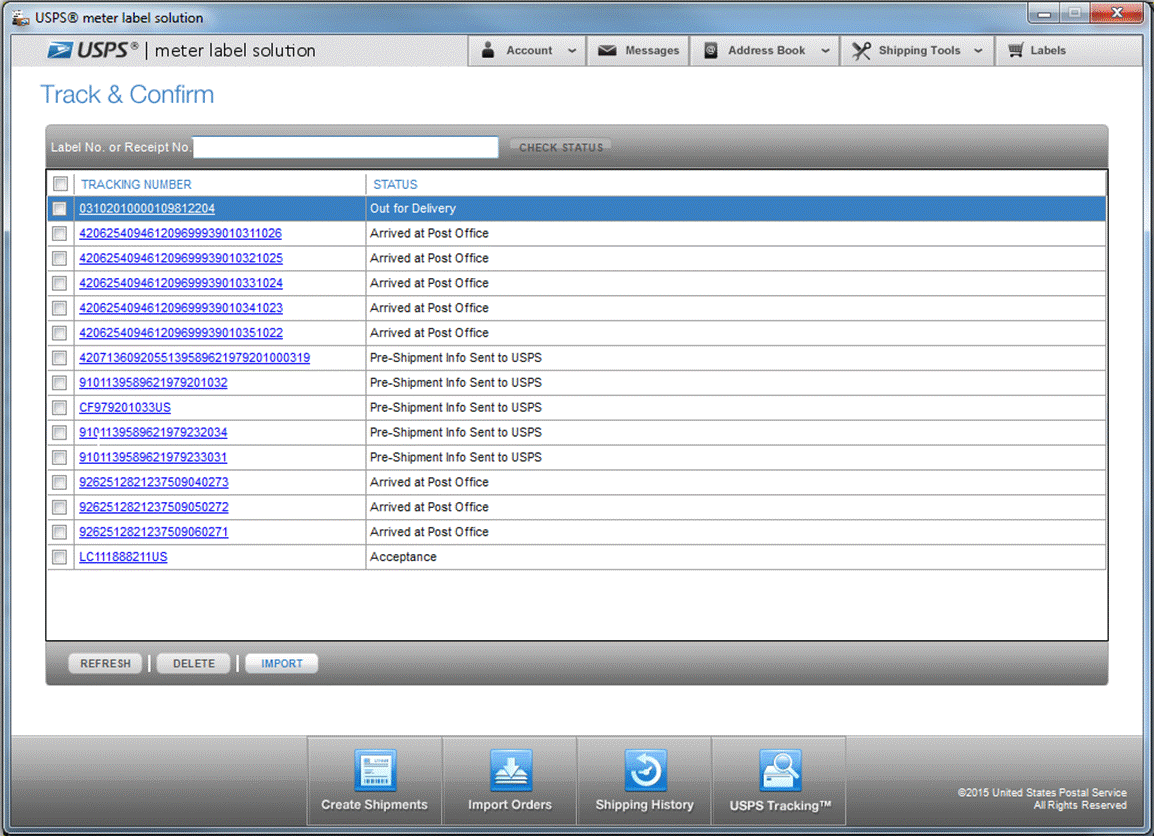Open tracking link 420713609205513958962197920100319
This screenshot has width=1154, height=836.
point(194,358)
